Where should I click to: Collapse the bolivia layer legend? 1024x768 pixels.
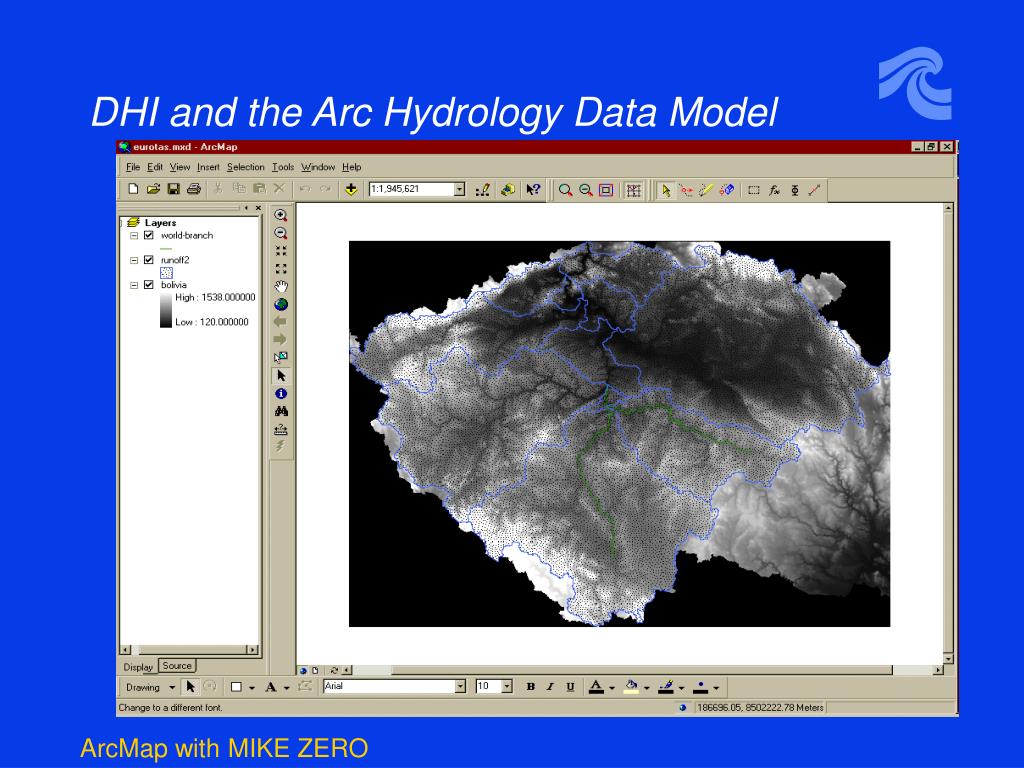134,285
